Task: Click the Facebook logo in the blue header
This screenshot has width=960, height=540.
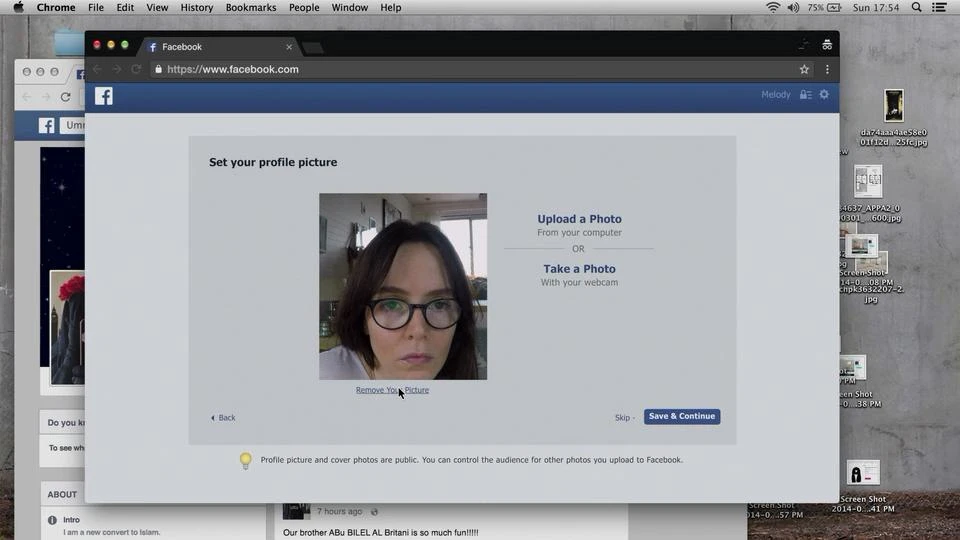Action: coord(103,96)
